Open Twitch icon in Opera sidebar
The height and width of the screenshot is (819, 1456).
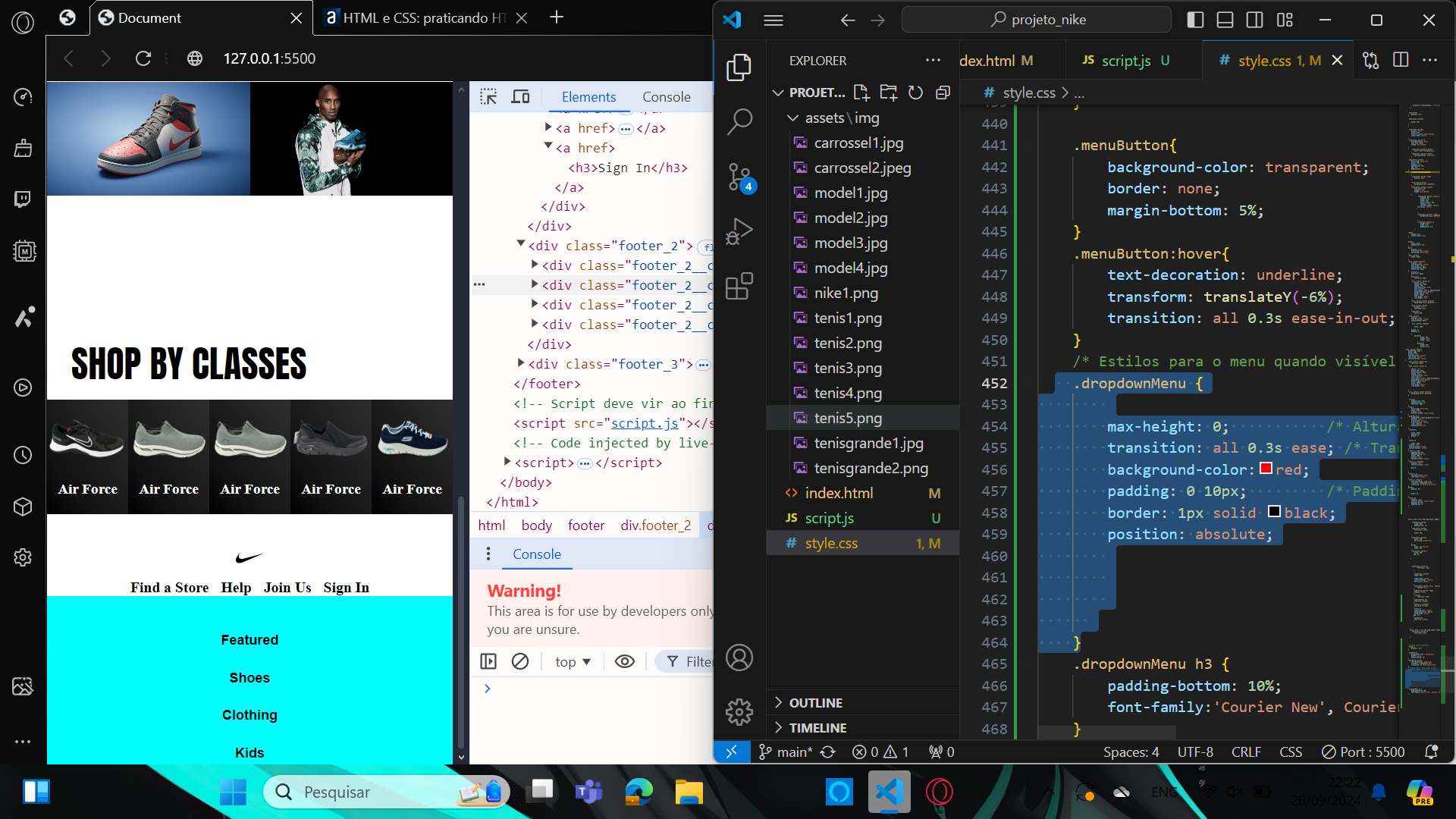point(23,199)
